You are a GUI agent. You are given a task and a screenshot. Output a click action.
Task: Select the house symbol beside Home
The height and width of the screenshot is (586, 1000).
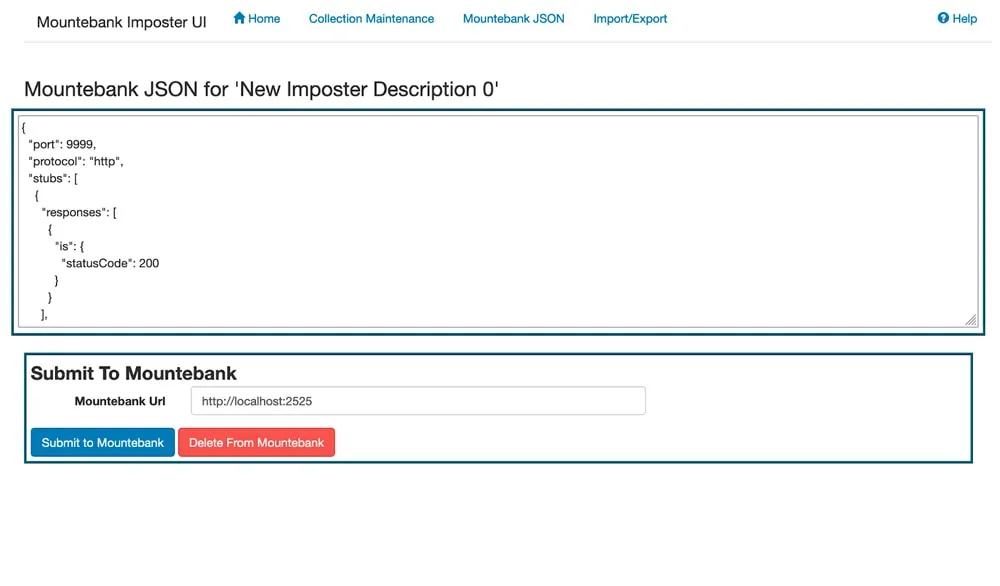point(238,17)
